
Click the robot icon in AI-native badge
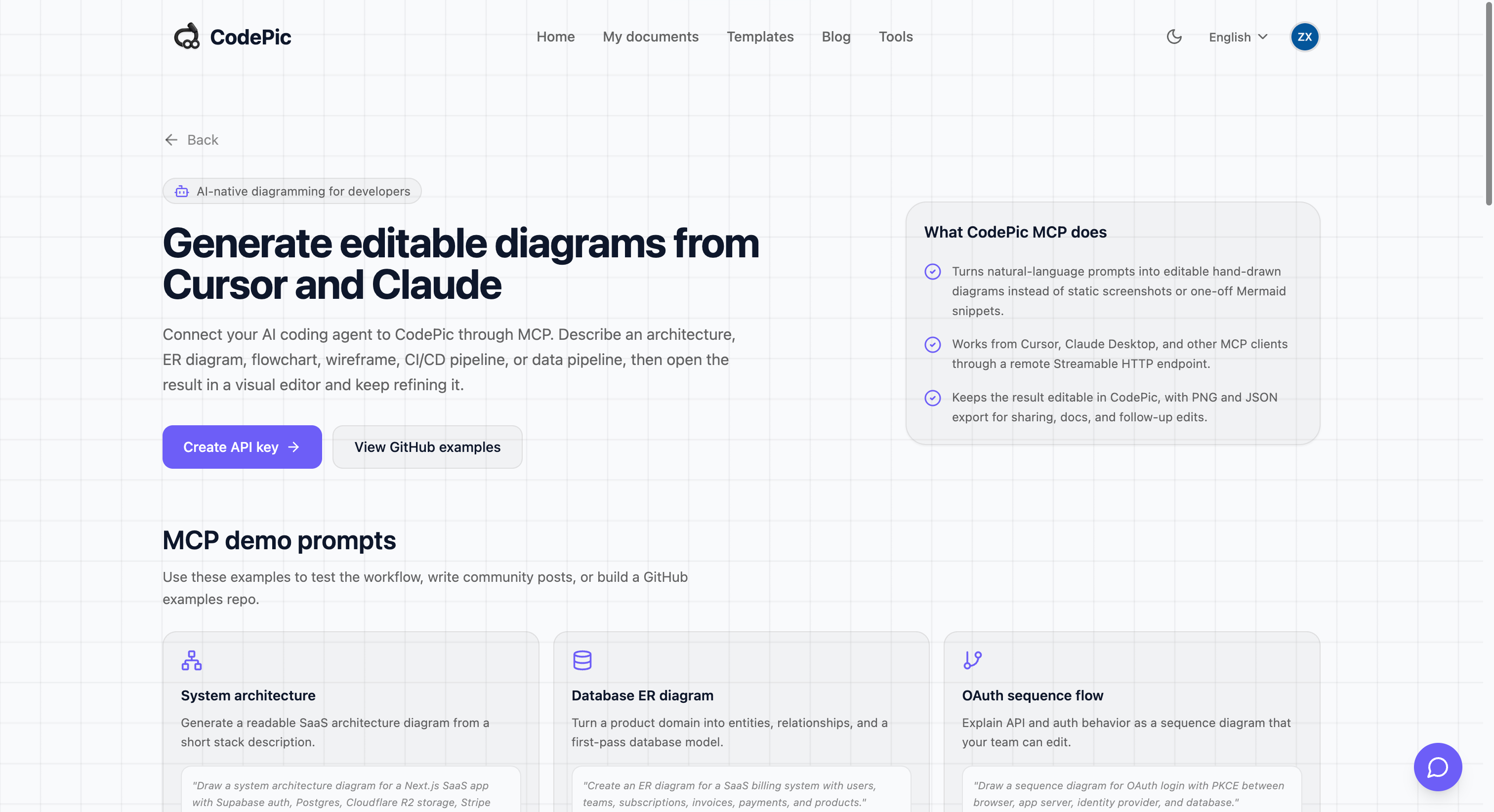(181, 191)
